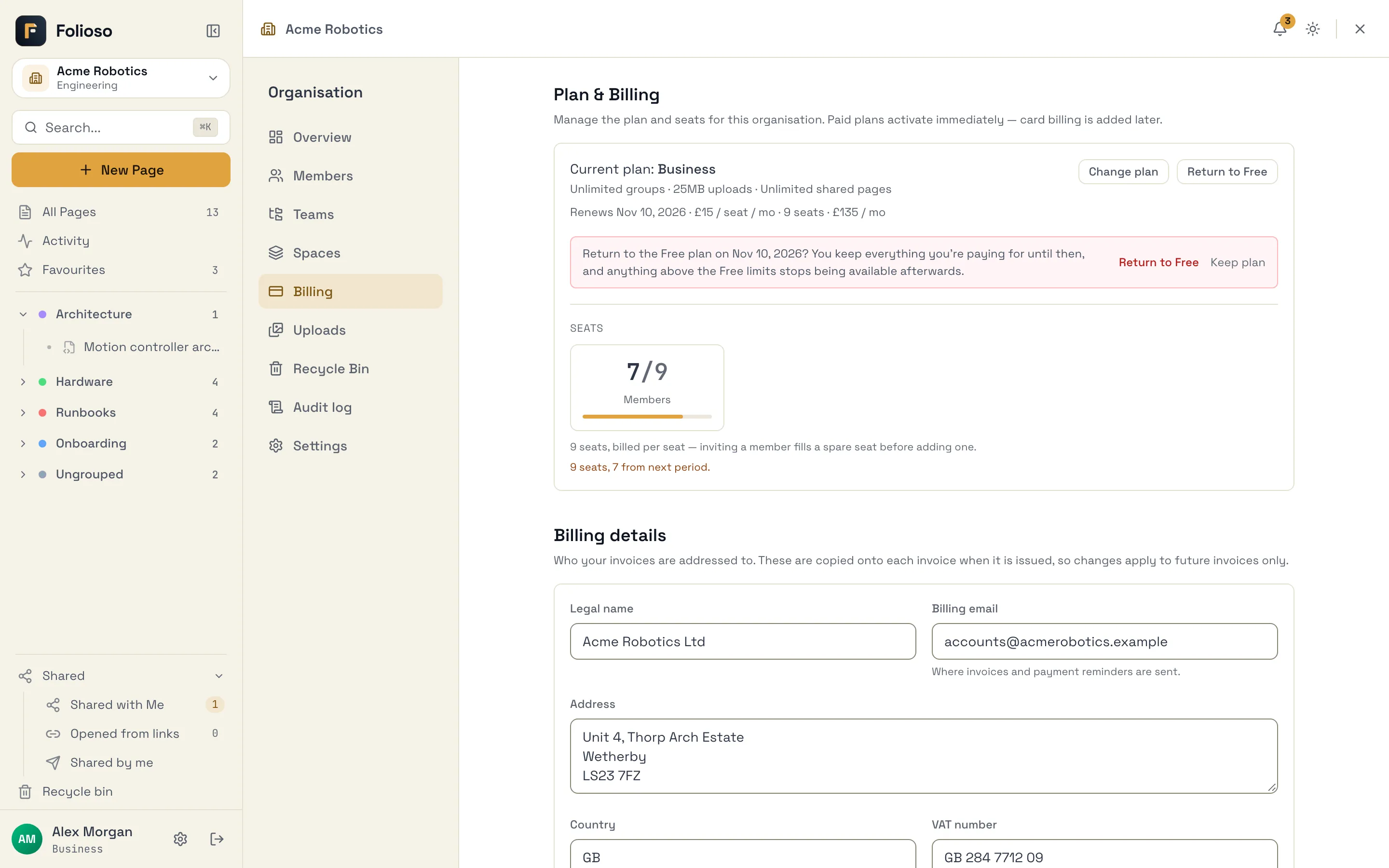Open the organisation Recycle Bin section
Screen dimensions: 1389x868
pos(350,368)
